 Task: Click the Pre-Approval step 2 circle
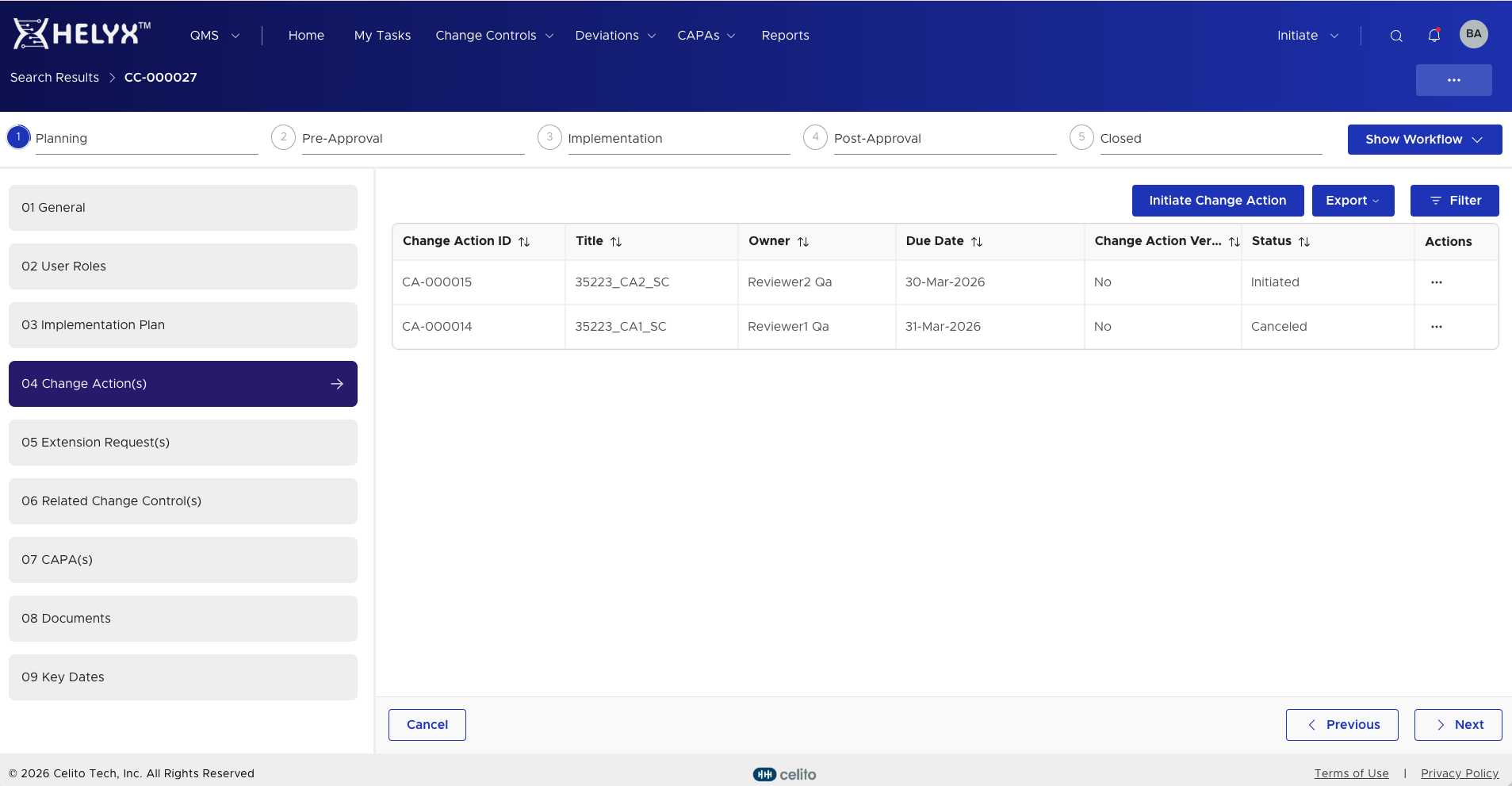point(284,137)
